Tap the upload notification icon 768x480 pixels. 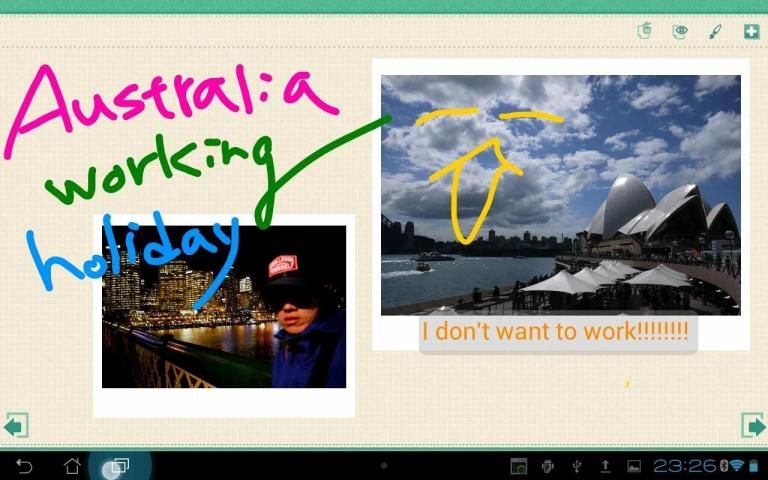point(605,466)
